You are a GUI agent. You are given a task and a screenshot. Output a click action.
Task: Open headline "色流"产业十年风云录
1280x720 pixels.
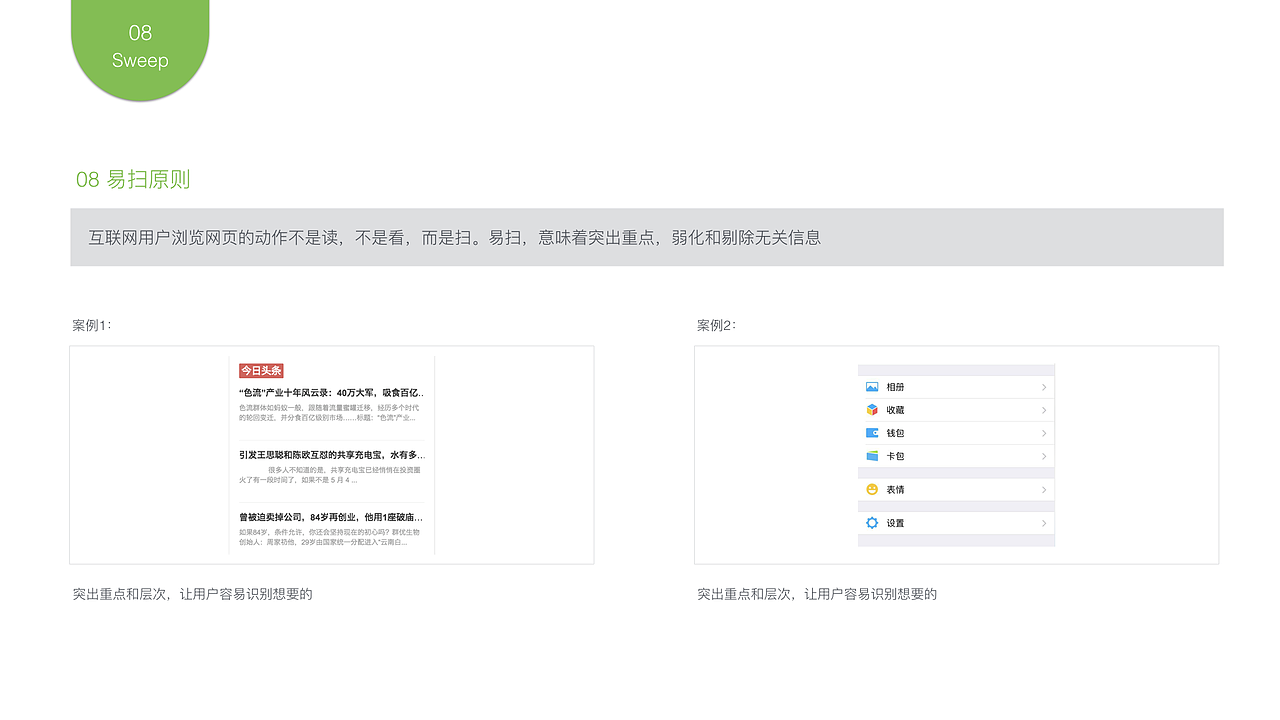point(331,393)
